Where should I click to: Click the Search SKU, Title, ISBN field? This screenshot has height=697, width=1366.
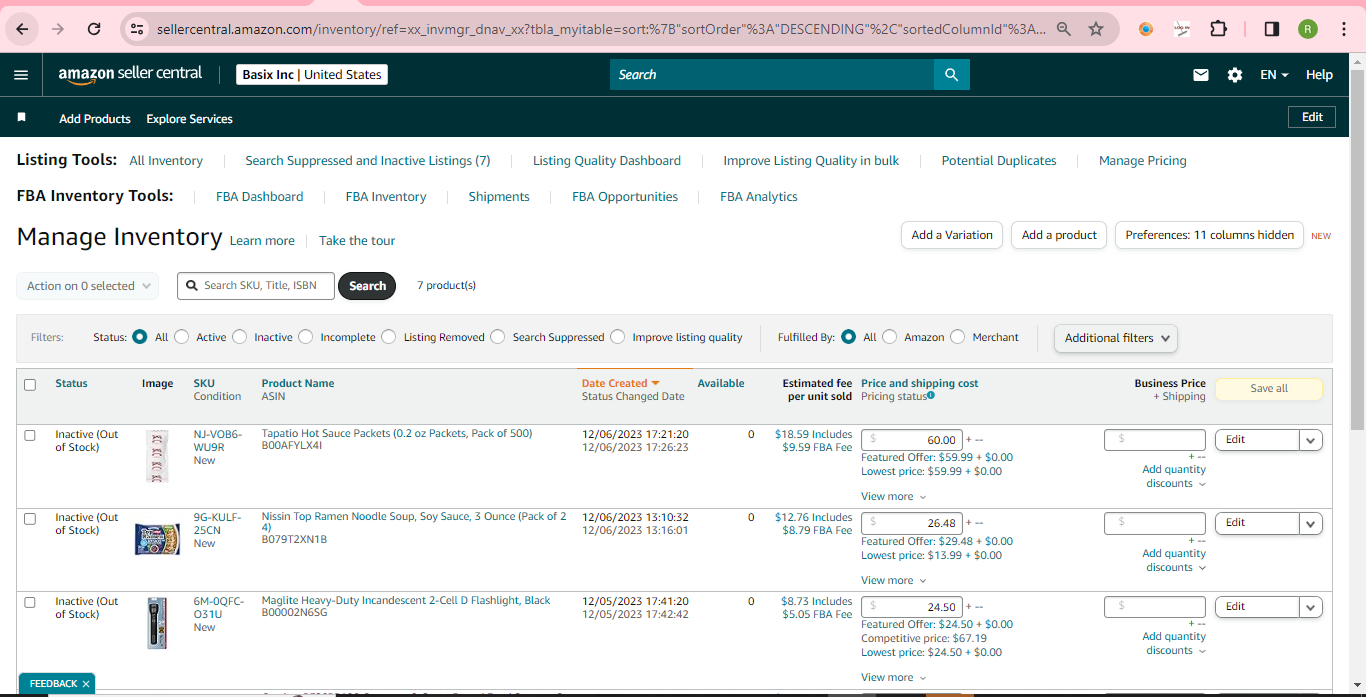point(256,286)
